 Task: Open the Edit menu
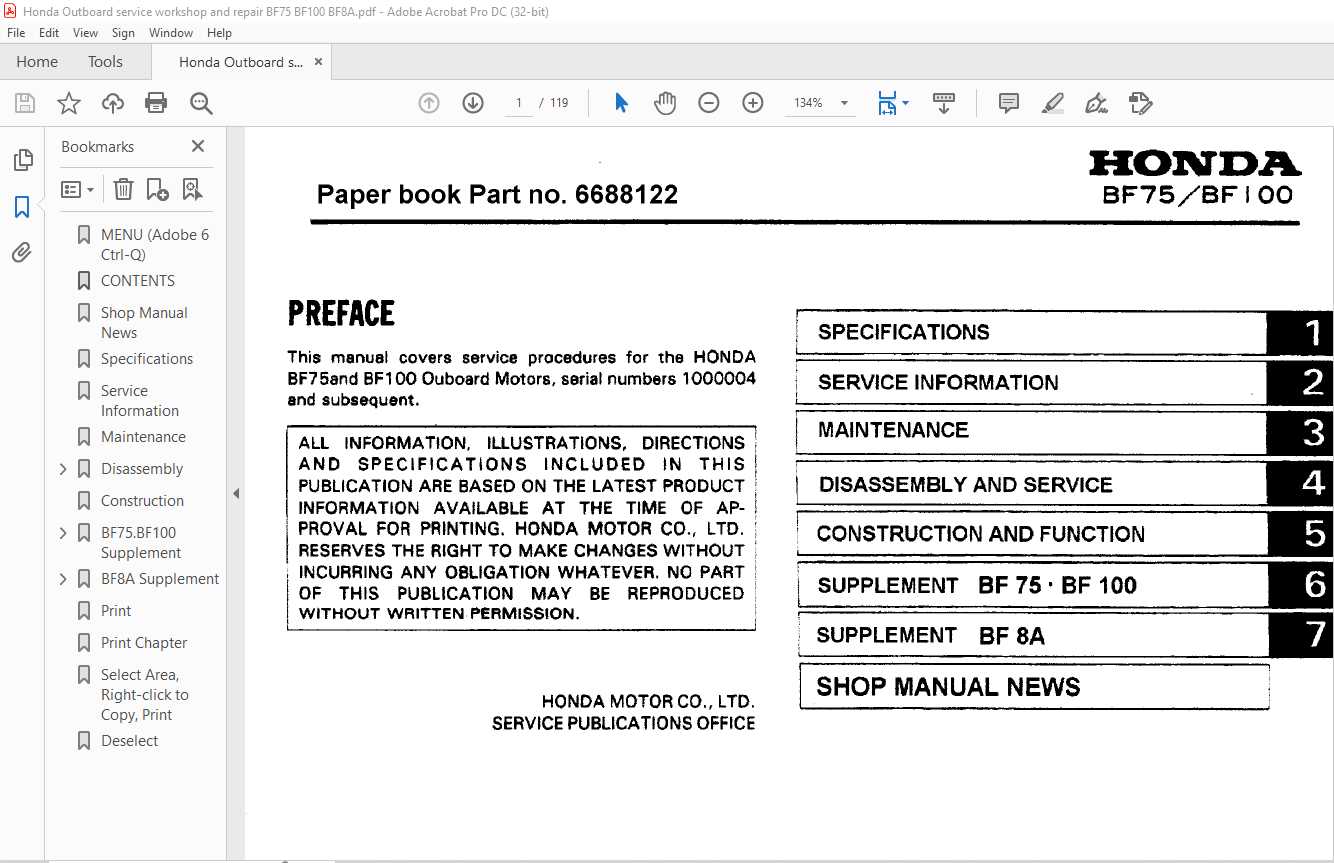(x=49, y=33)
